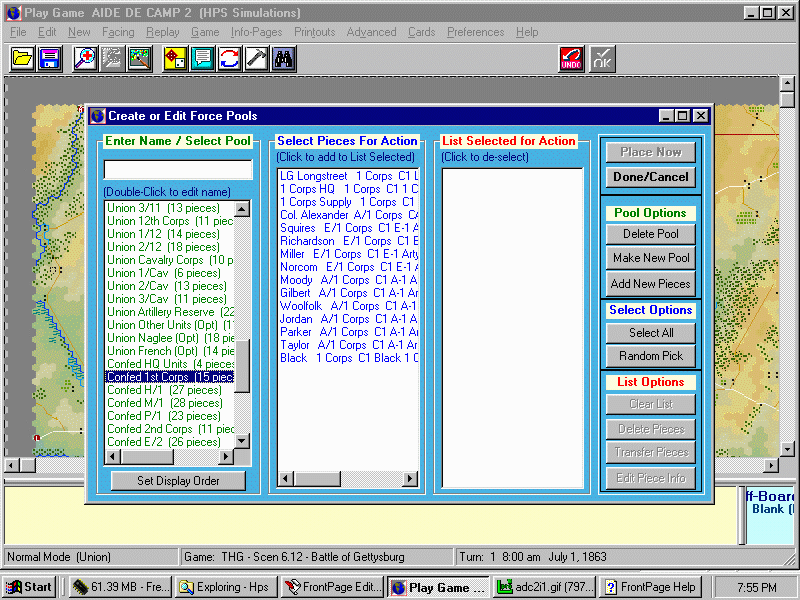Add 'LG Longstreet' piece to the list
The height and width of the screenshot is (600, 800).
tap(348, 176)
